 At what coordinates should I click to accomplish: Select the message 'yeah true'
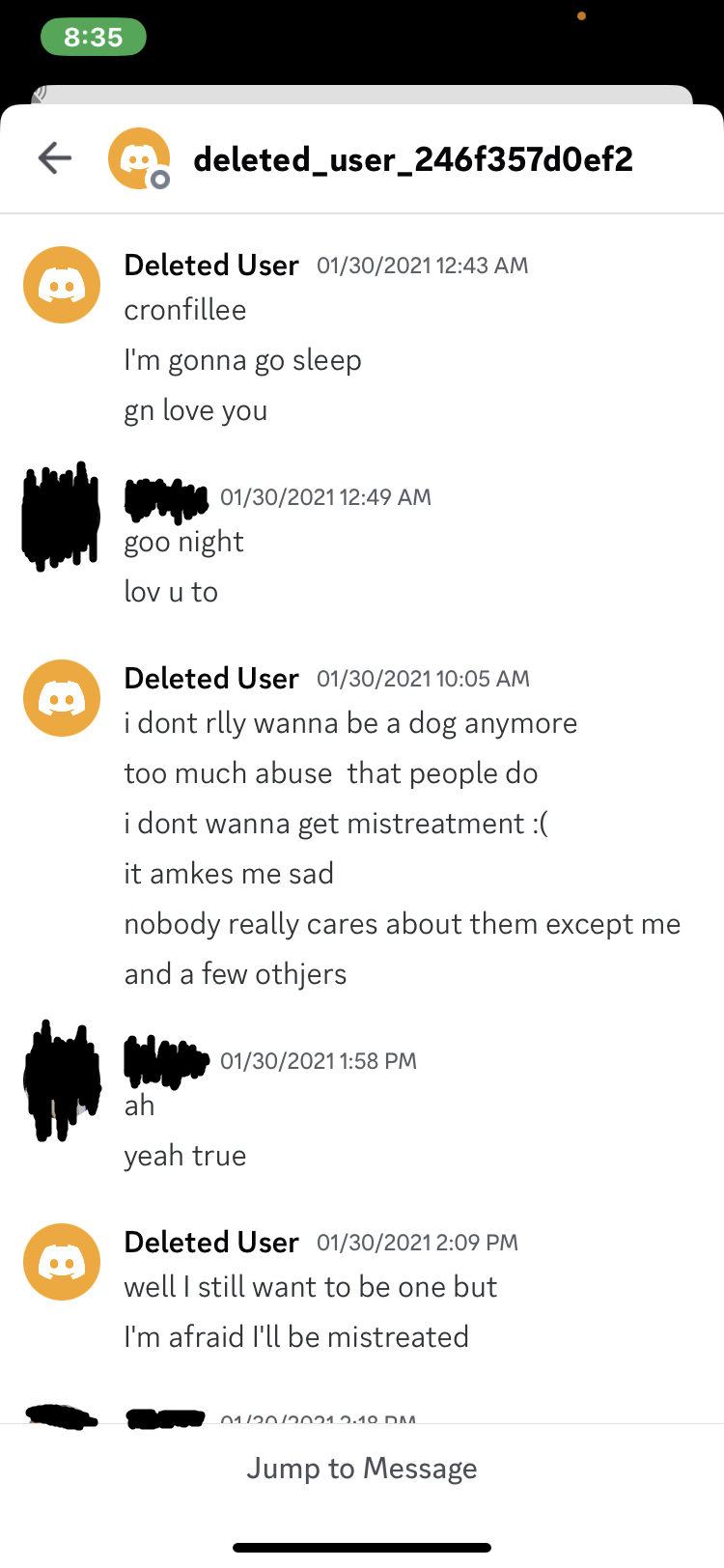pos(185,1156)
